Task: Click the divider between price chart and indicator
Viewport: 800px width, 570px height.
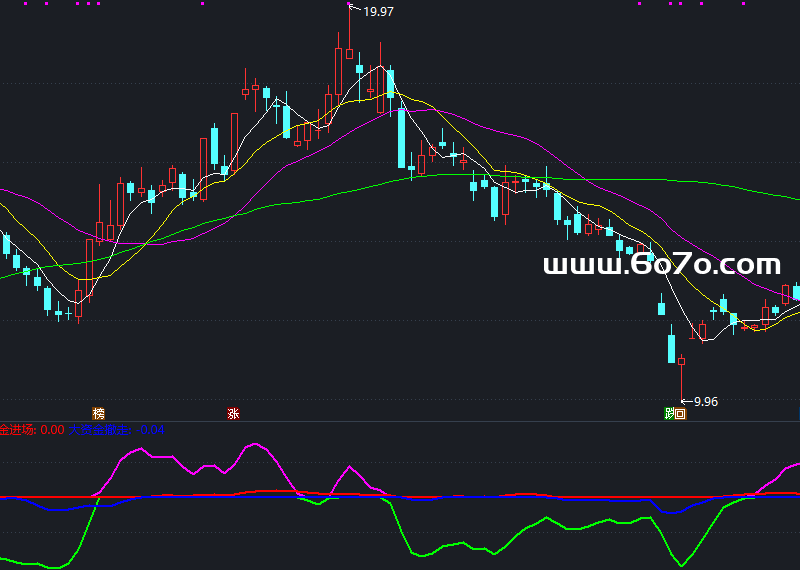Action: click(x=400, y=421)
